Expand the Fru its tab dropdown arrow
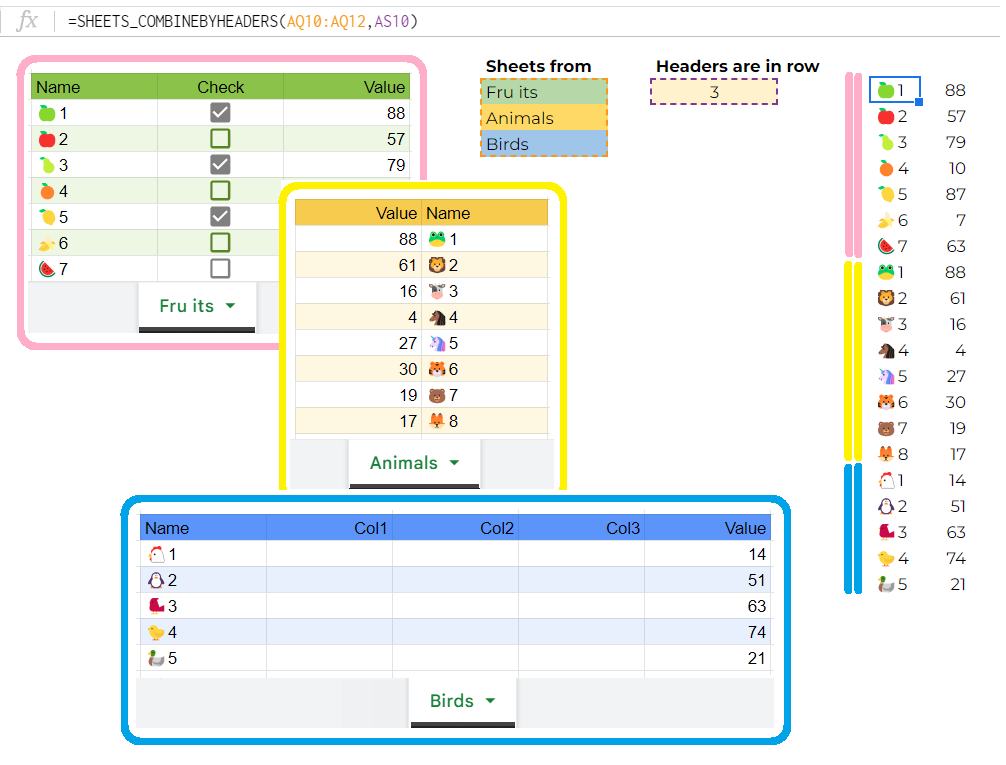The width and height of the screenshot is (1006, 765). pos(230,306)
